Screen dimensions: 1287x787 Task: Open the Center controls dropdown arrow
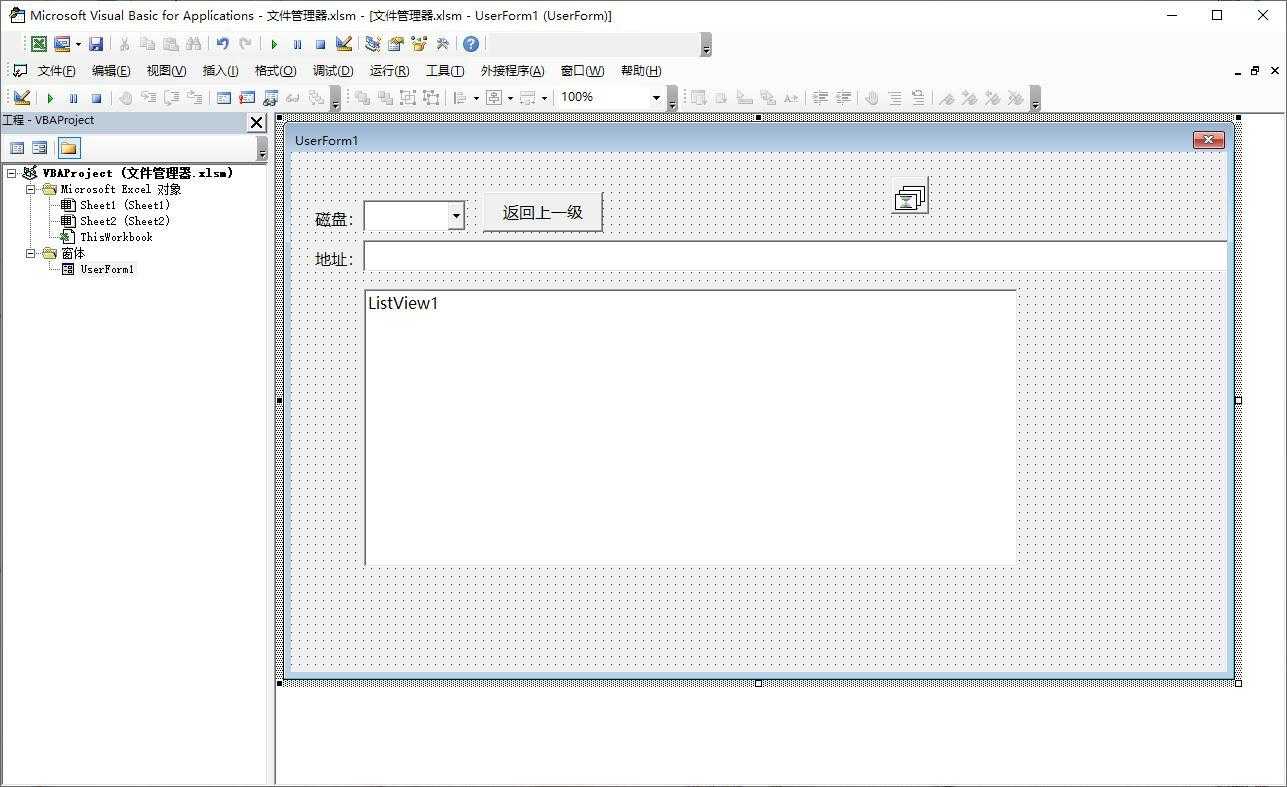510,98
